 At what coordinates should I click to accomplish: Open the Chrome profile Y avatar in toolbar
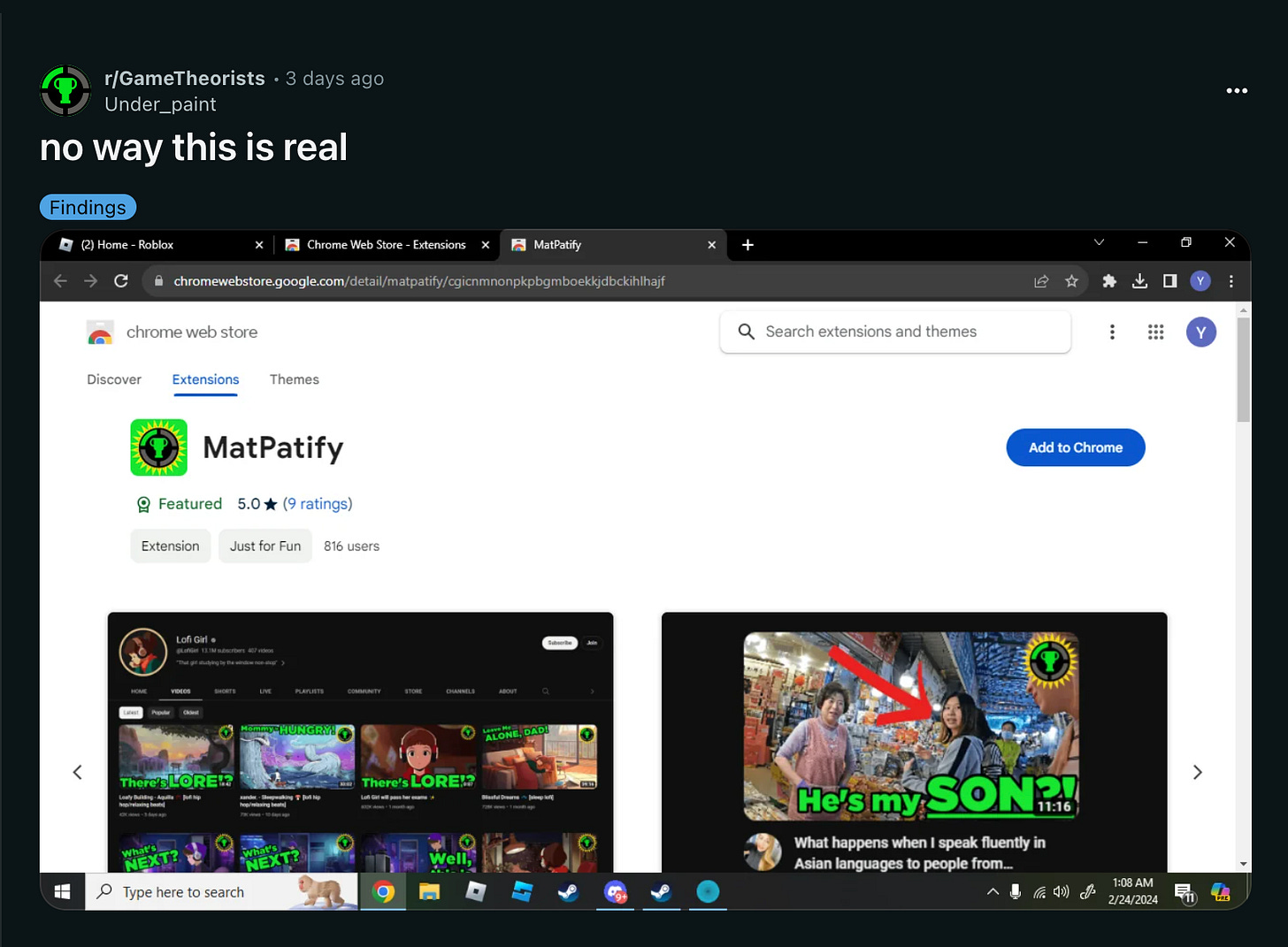1200,281
